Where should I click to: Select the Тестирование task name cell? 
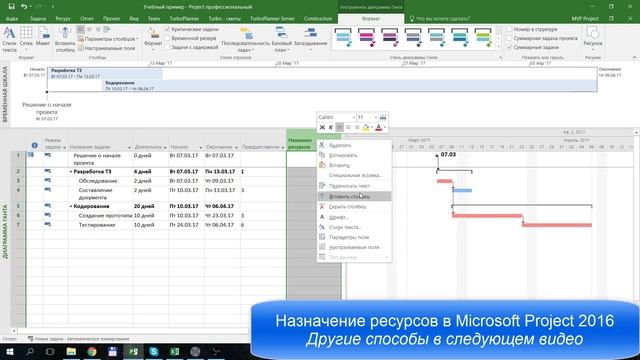click(x=100, y=225)
